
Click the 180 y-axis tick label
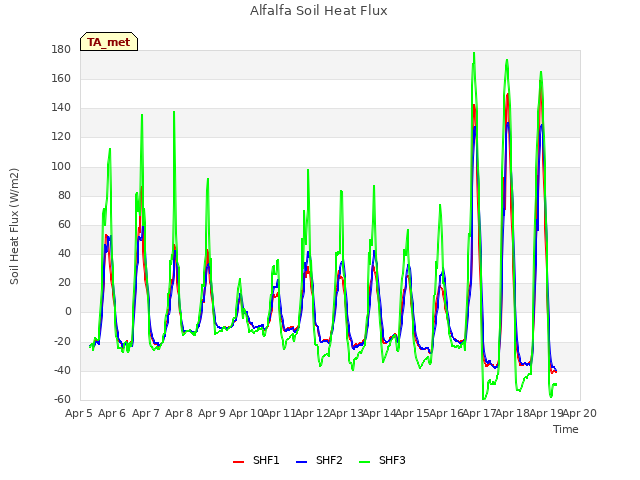click(x=61, y=49)
